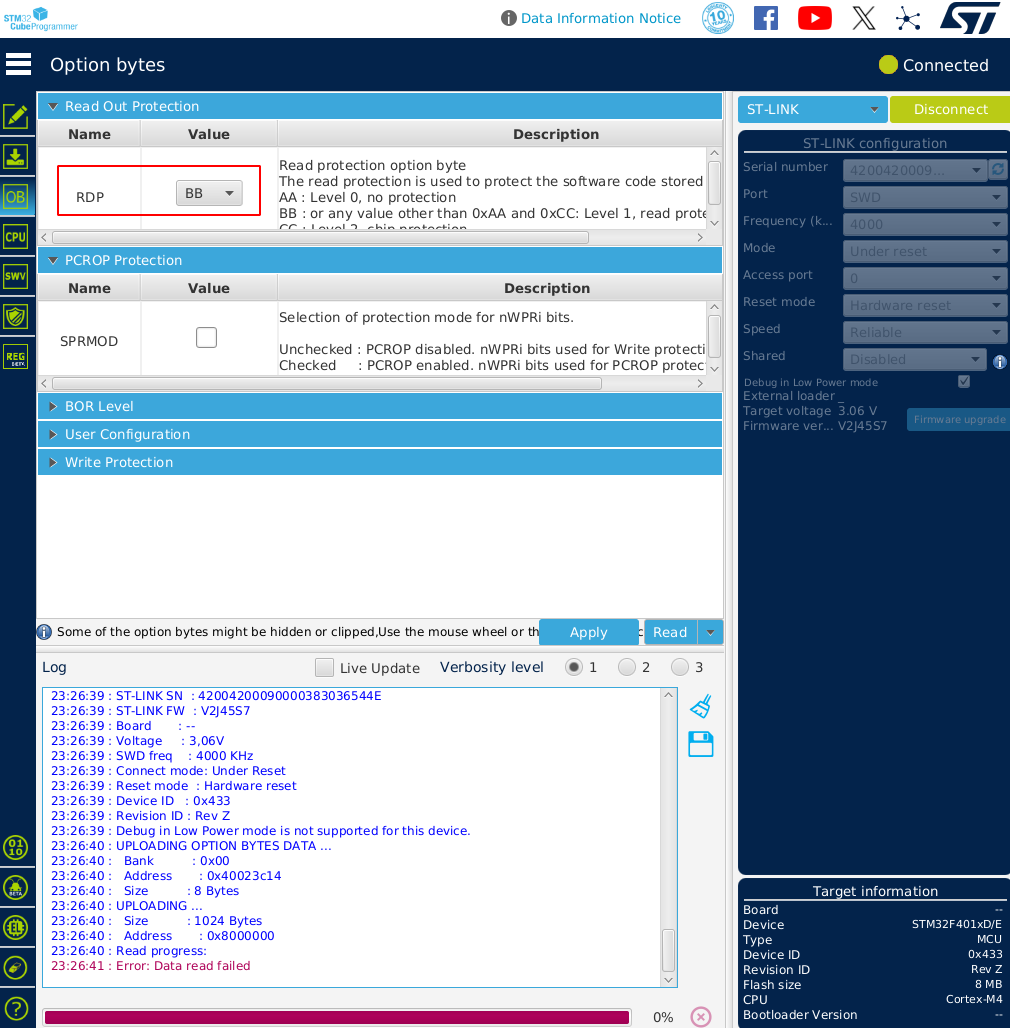Clear the log with broom icon

701,707
